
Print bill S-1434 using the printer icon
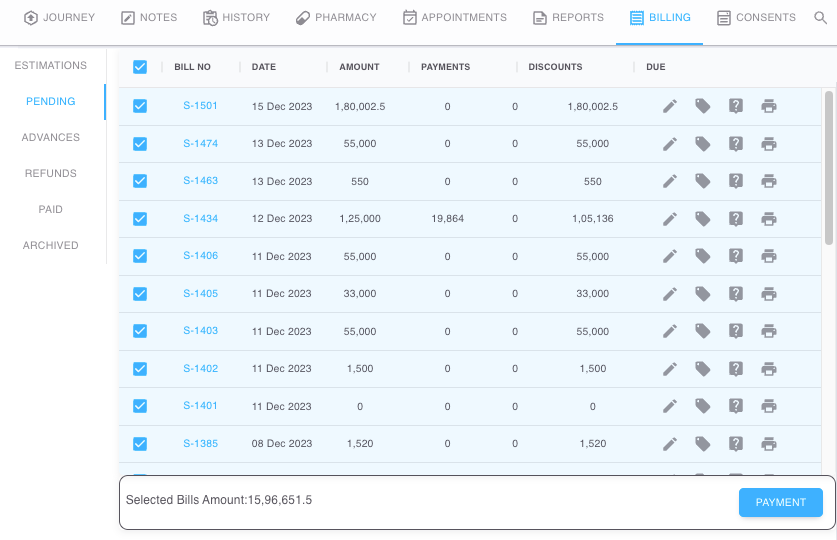[769, 219]
